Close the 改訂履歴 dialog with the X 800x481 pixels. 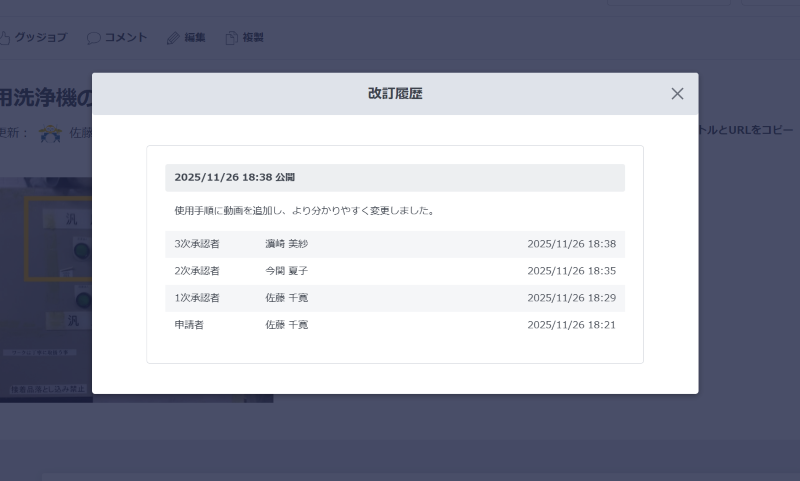point(677,94)
